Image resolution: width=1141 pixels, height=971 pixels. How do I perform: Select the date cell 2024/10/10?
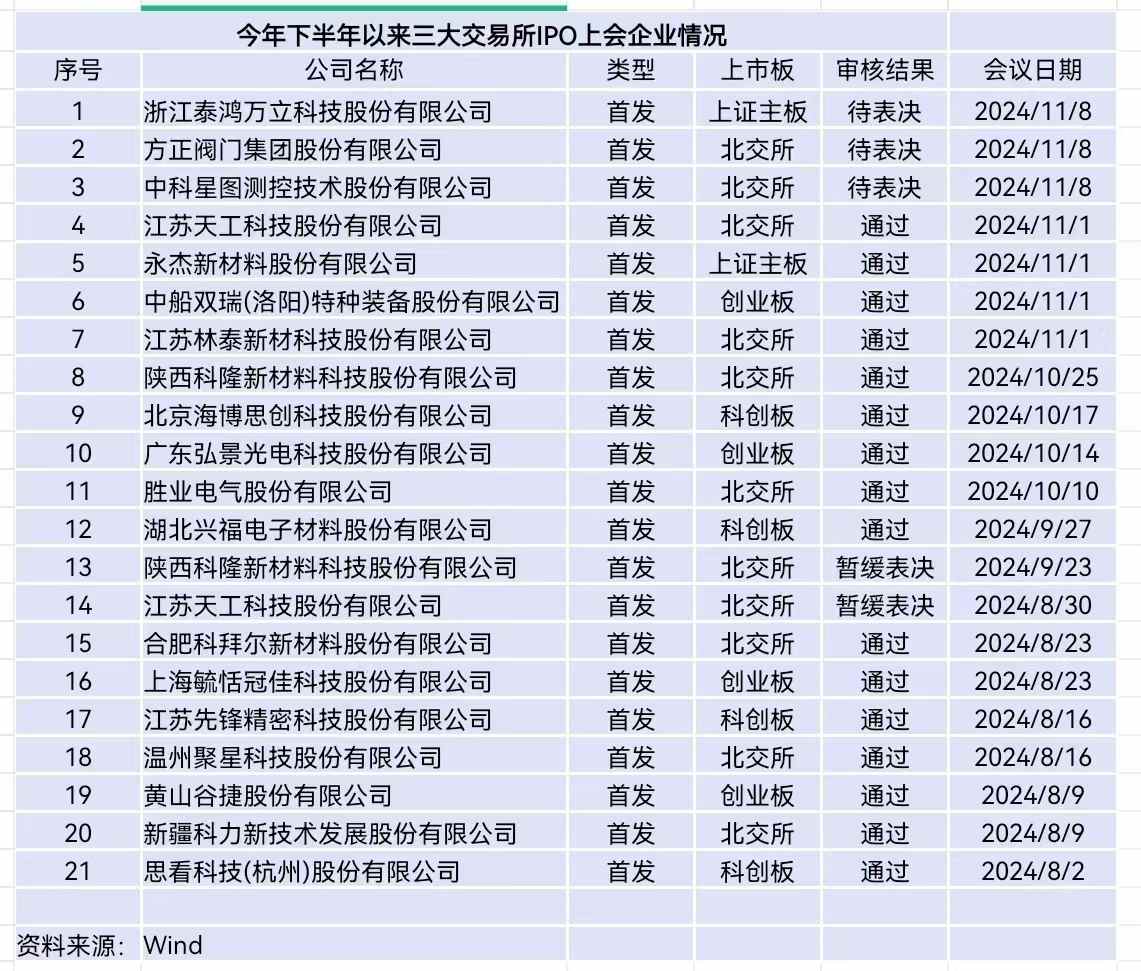point(1033,491)
